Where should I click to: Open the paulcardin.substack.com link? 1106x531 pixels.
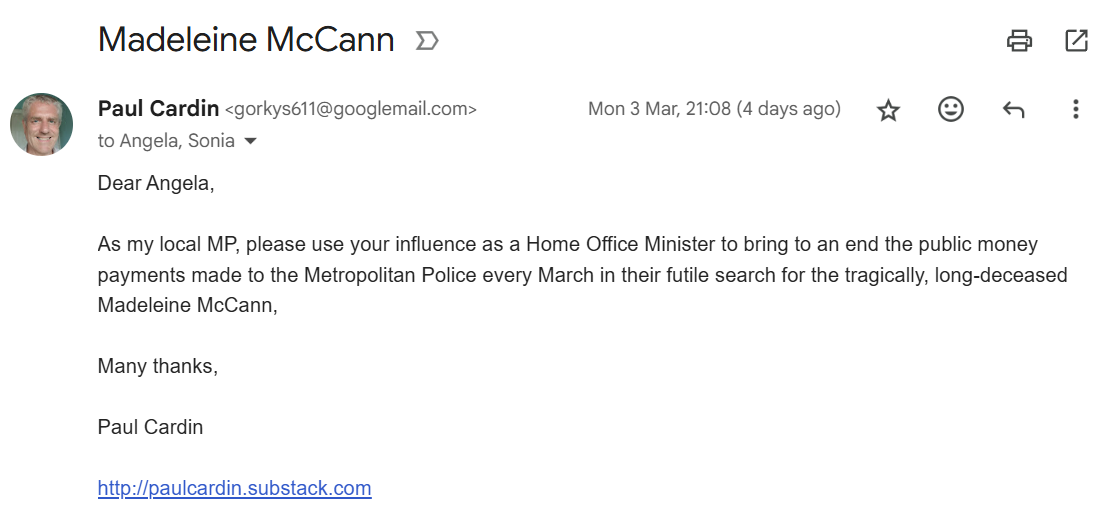pos(234,489)
